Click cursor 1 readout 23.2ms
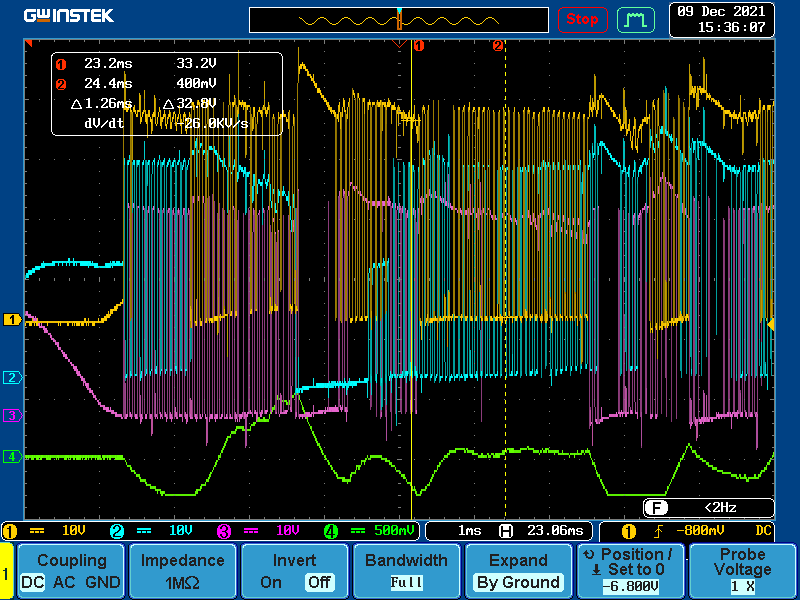Screen dimensions: 800x600 pyautogui.click(x=108, y=64)
